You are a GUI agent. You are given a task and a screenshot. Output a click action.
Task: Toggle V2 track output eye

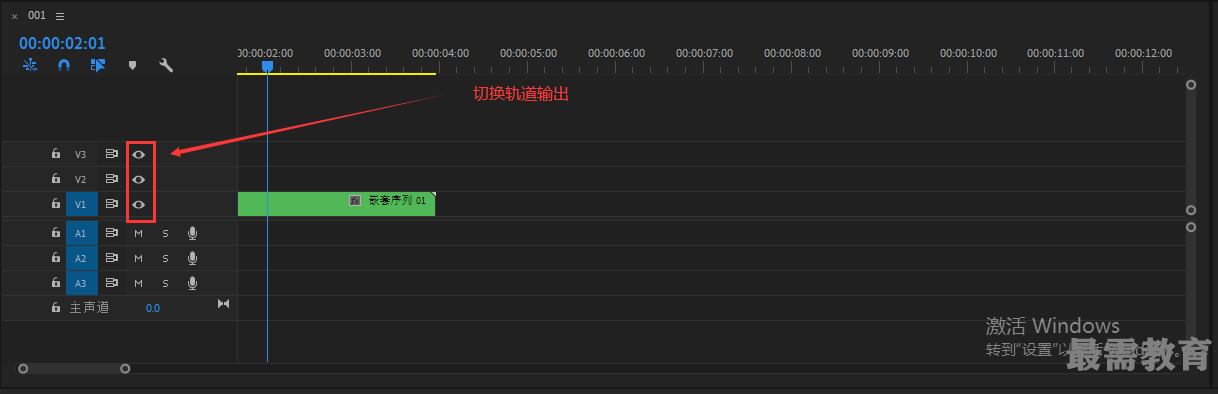pyautogui.click(x=139, y=179)
